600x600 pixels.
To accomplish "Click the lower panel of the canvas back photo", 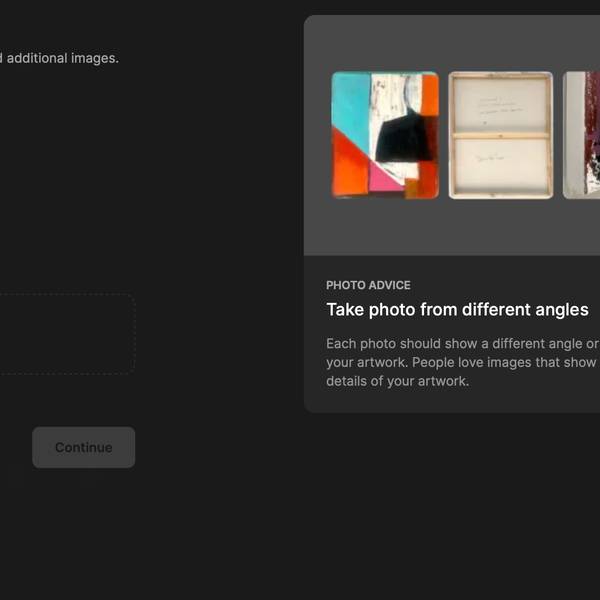I will [x=500, y=163].
